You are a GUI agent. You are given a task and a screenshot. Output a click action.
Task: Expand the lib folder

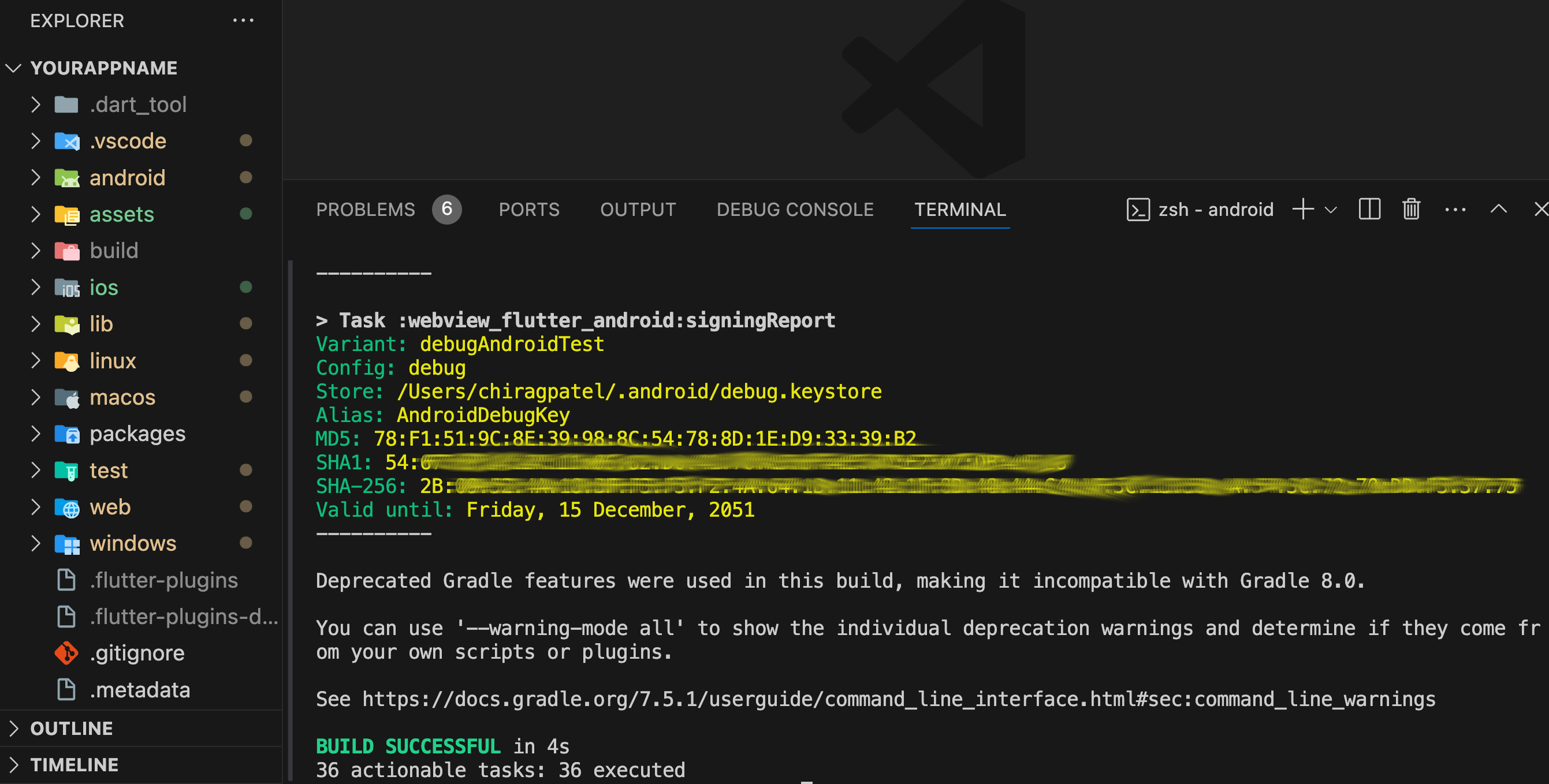click(x=100, y=324)
